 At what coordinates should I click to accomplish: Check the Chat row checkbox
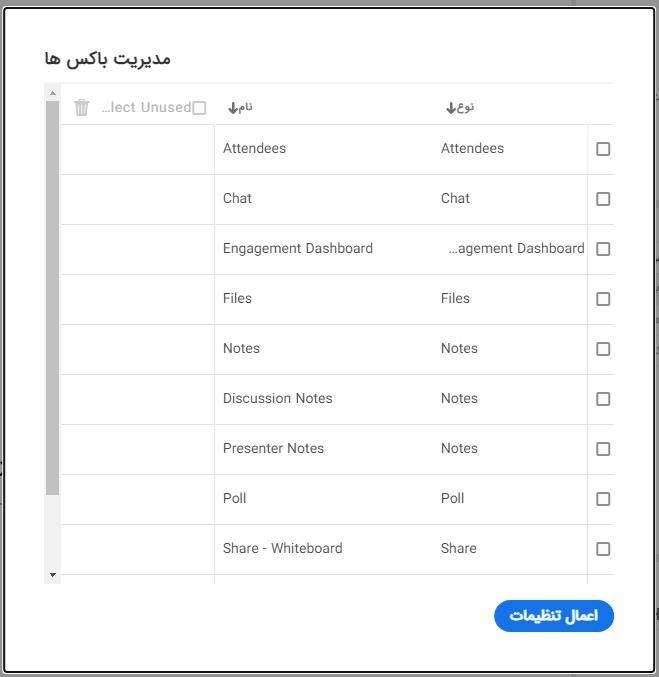click(x=603, y=199)
